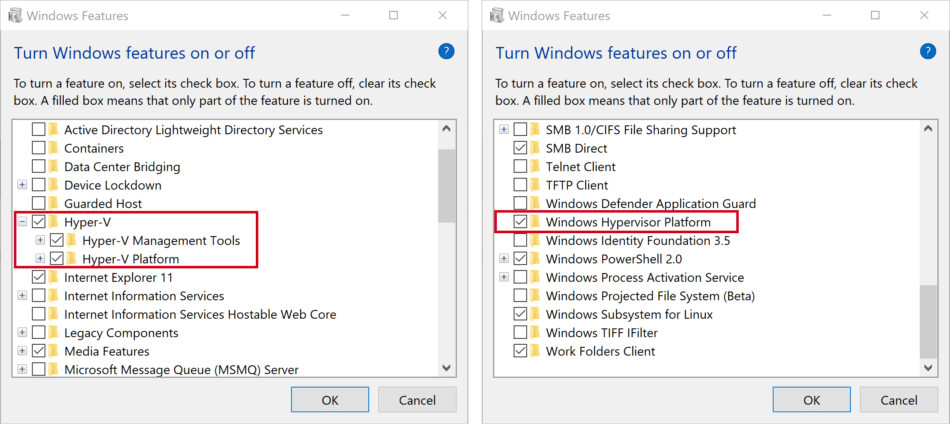This screenshot has width=950, height=424.
Task: Expand the Device Lockdown node
Action: (22, 185)
